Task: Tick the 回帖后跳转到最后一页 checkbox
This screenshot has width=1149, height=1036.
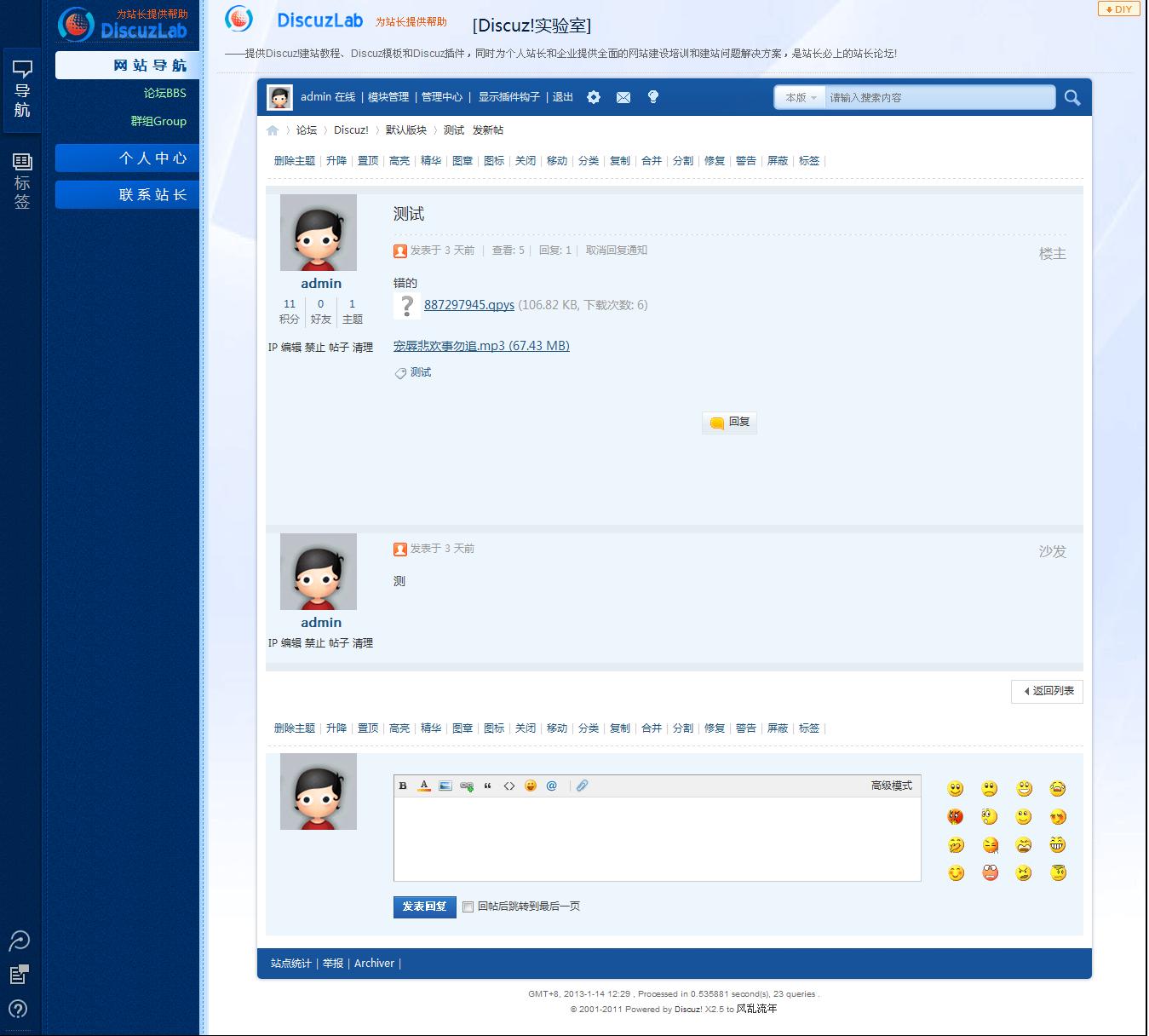Action: [468, 906]
